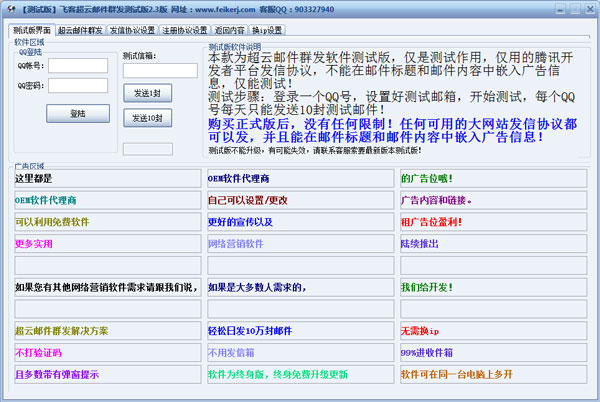Click the 发送1封 button
Screen dimensions: 600x402
tap(148, 93)
